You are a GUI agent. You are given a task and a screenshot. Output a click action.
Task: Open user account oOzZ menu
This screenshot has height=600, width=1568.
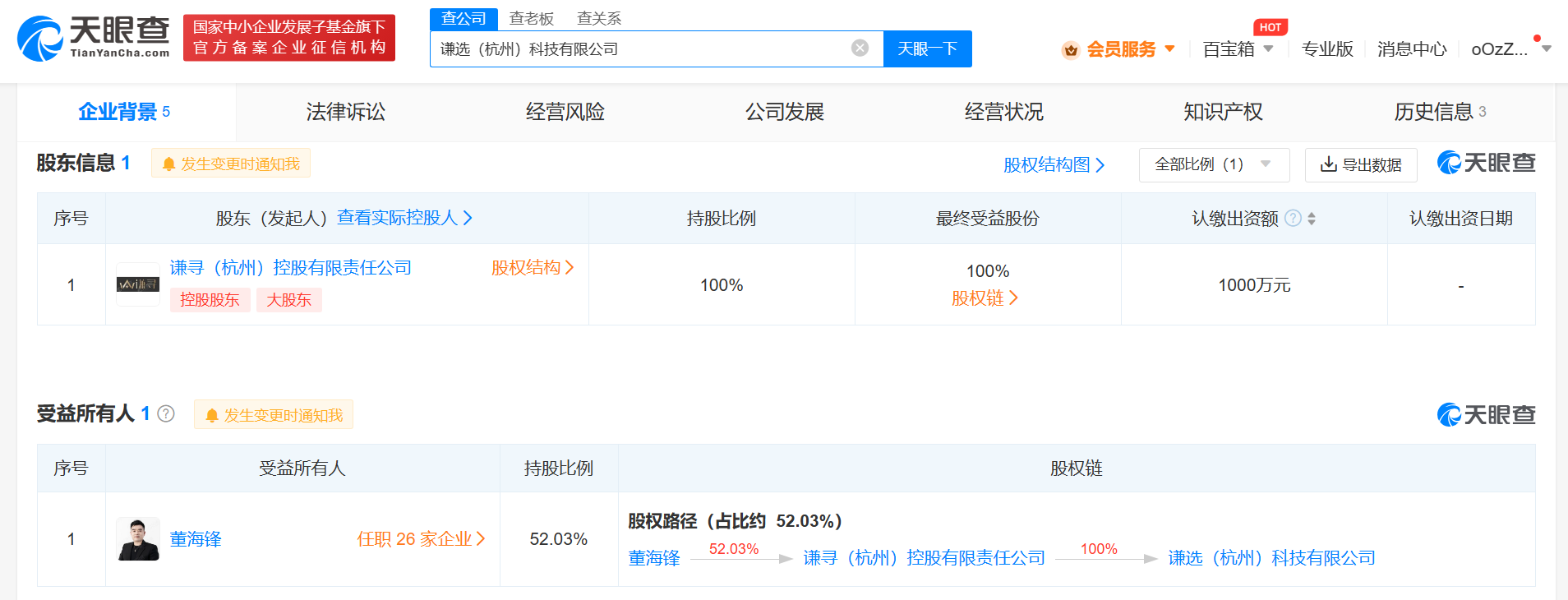pyautogui.click(x=1510, y=49)
